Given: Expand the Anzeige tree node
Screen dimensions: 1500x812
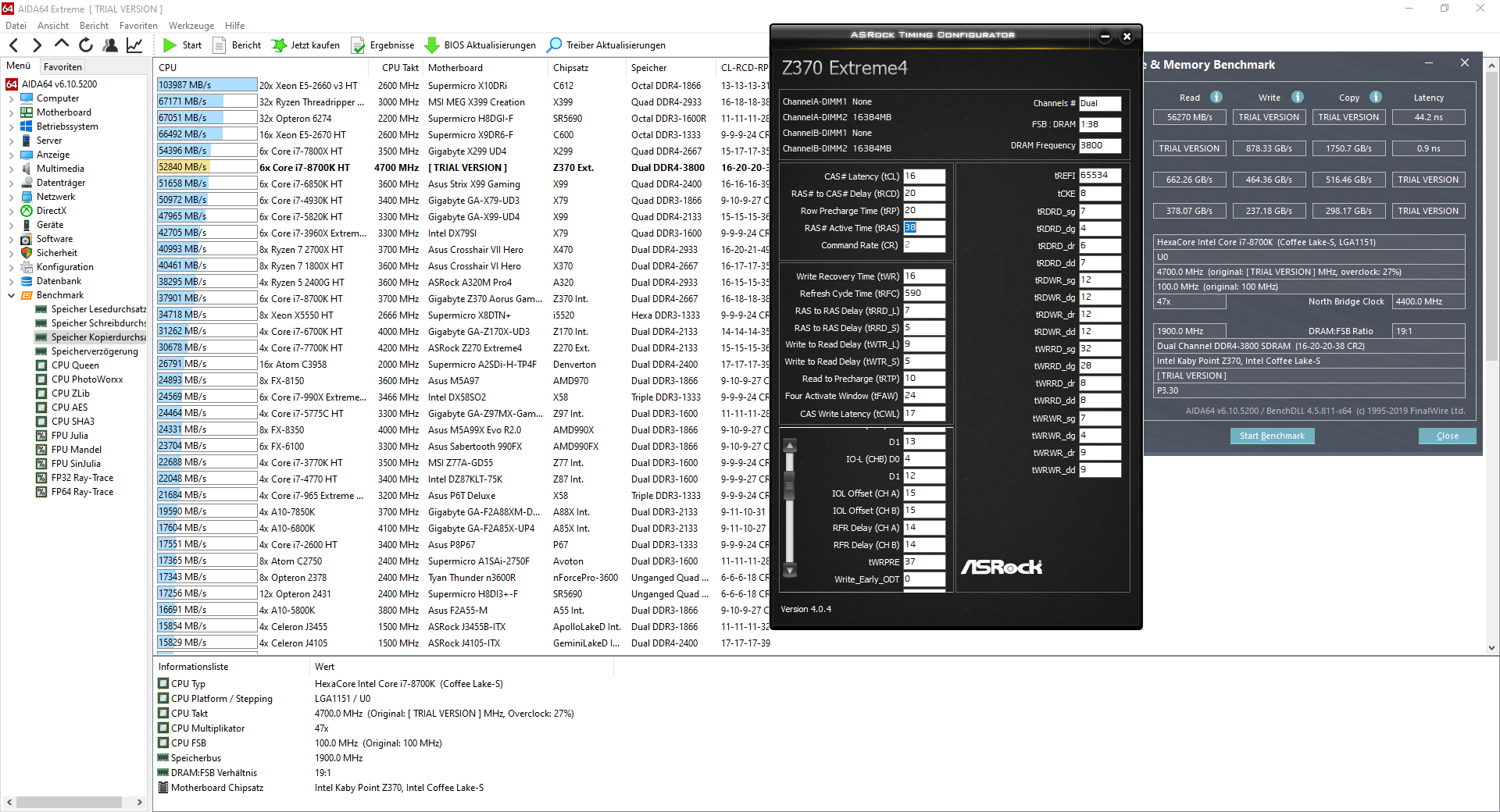Looking at the screenshot, I should (x=11, y=155).
